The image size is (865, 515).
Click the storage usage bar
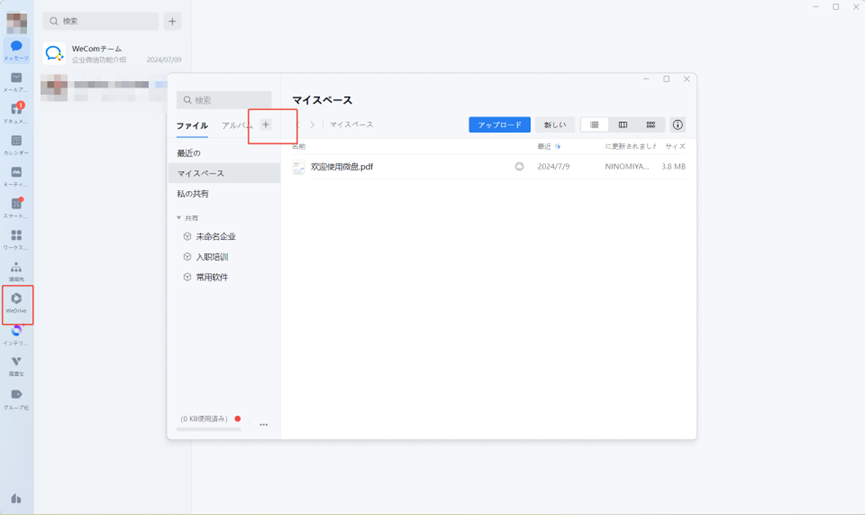coord(209,429)
